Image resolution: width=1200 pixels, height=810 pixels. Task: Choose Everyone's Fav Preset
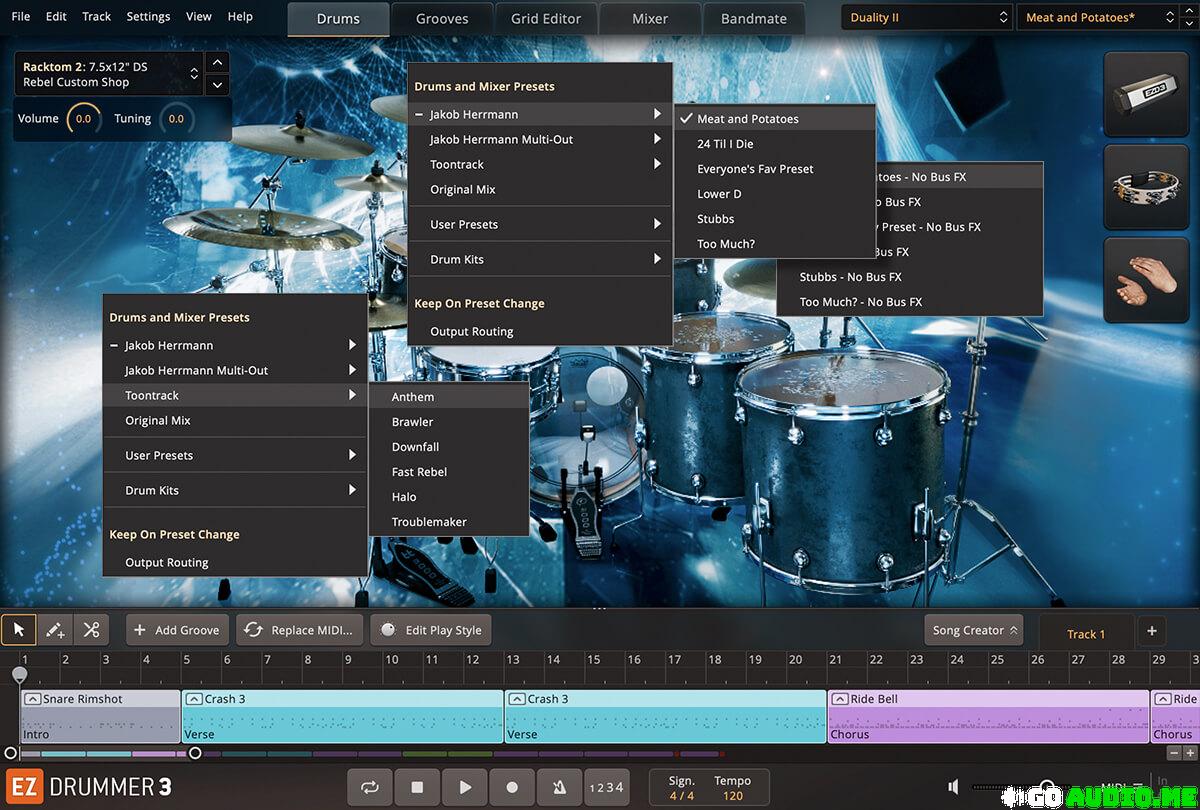[775, 168]
